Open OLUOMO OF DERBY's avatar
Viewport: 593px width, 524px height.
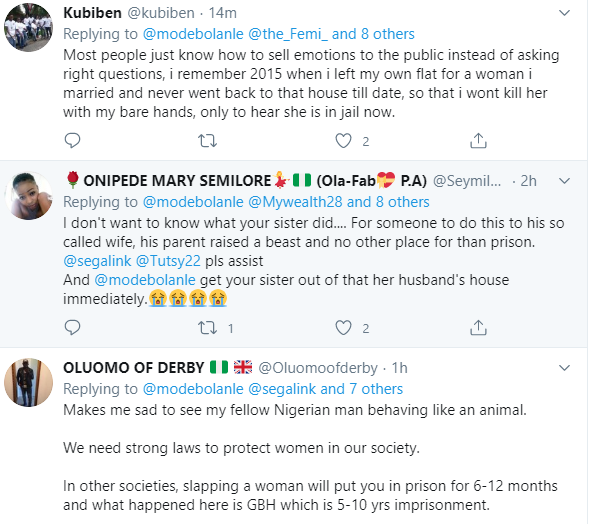pos(28,382)
